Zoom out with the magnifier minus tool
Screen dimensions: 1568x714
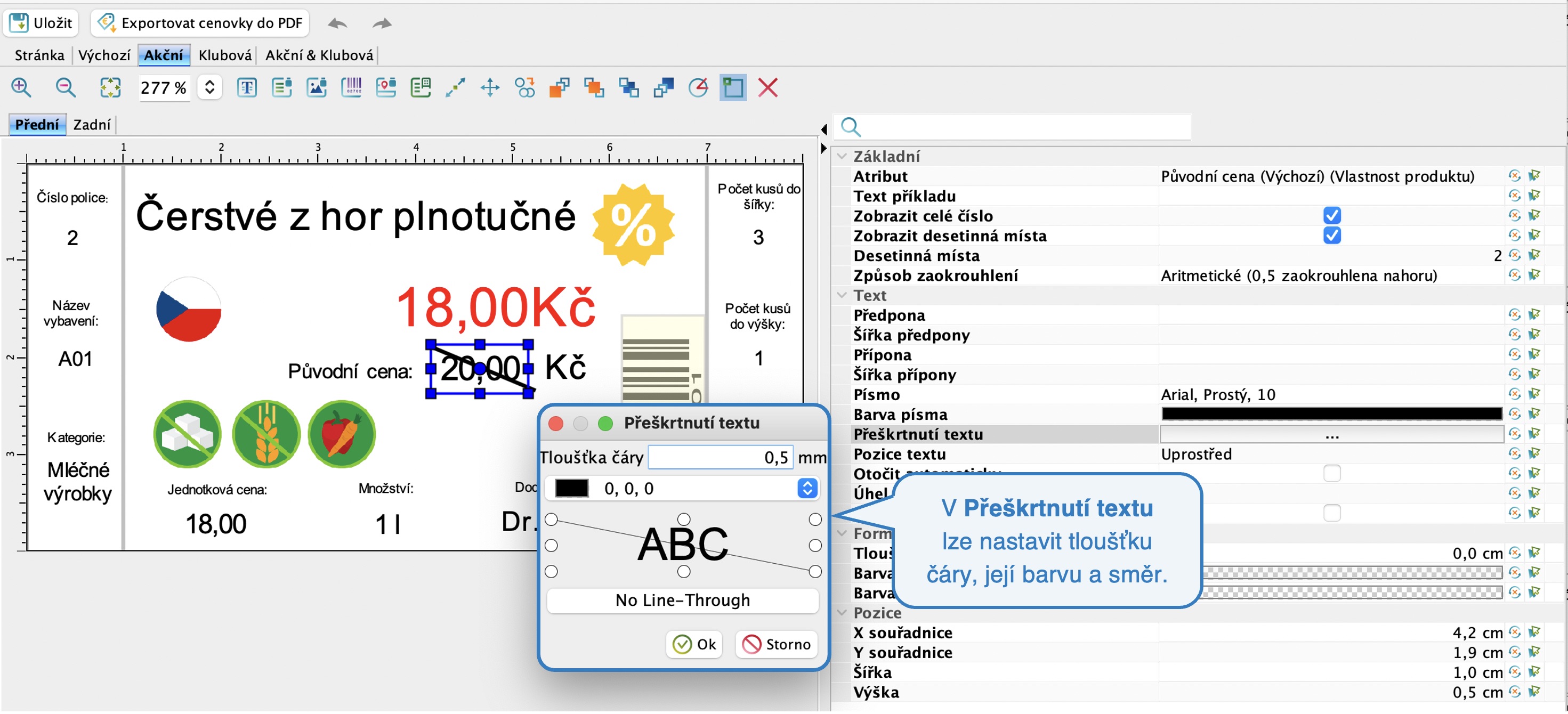pyautogui.click(x=65, y=88)
